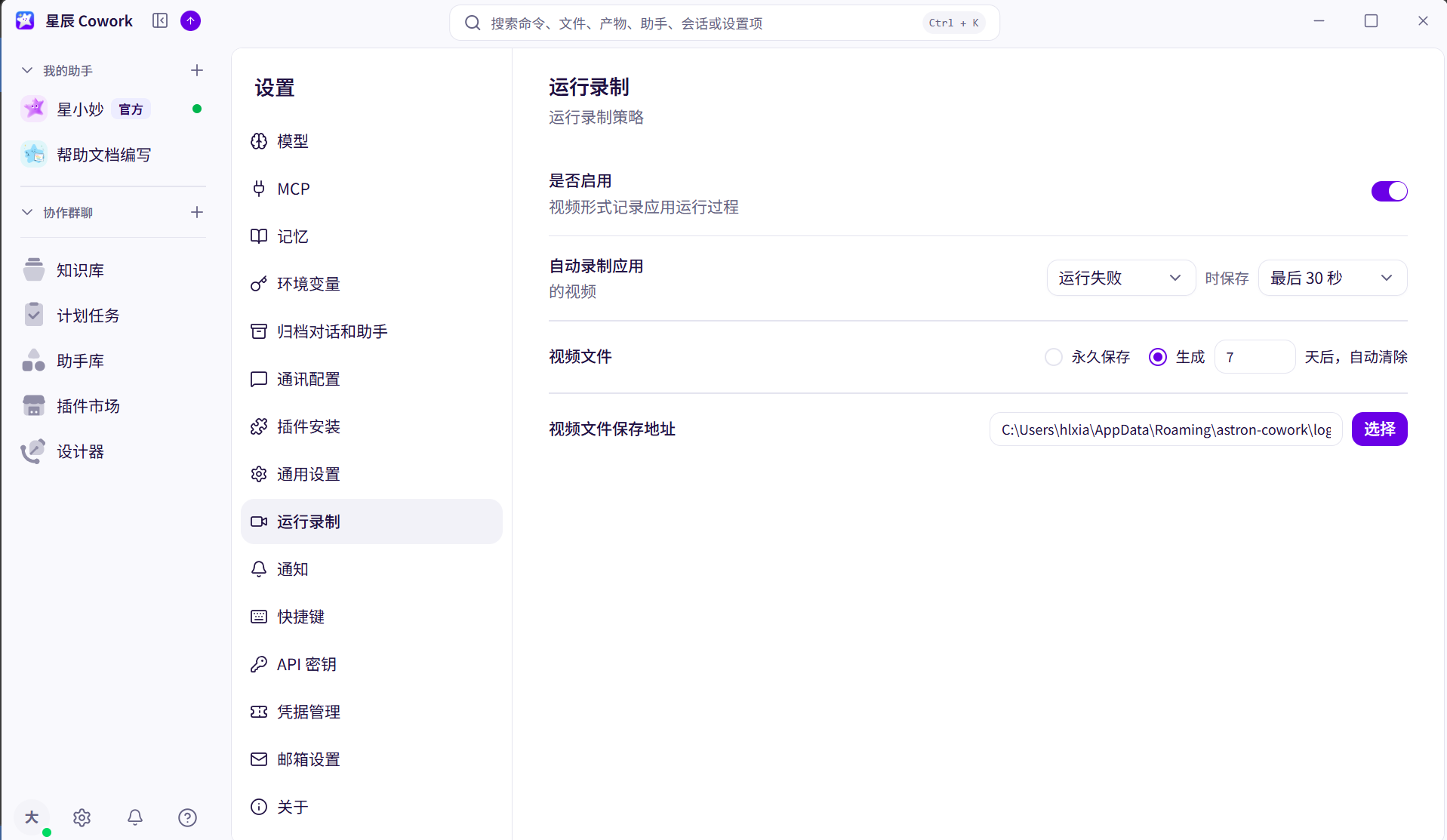
Task: Open 通讯配置 settings
Action: tap(371, 379)
